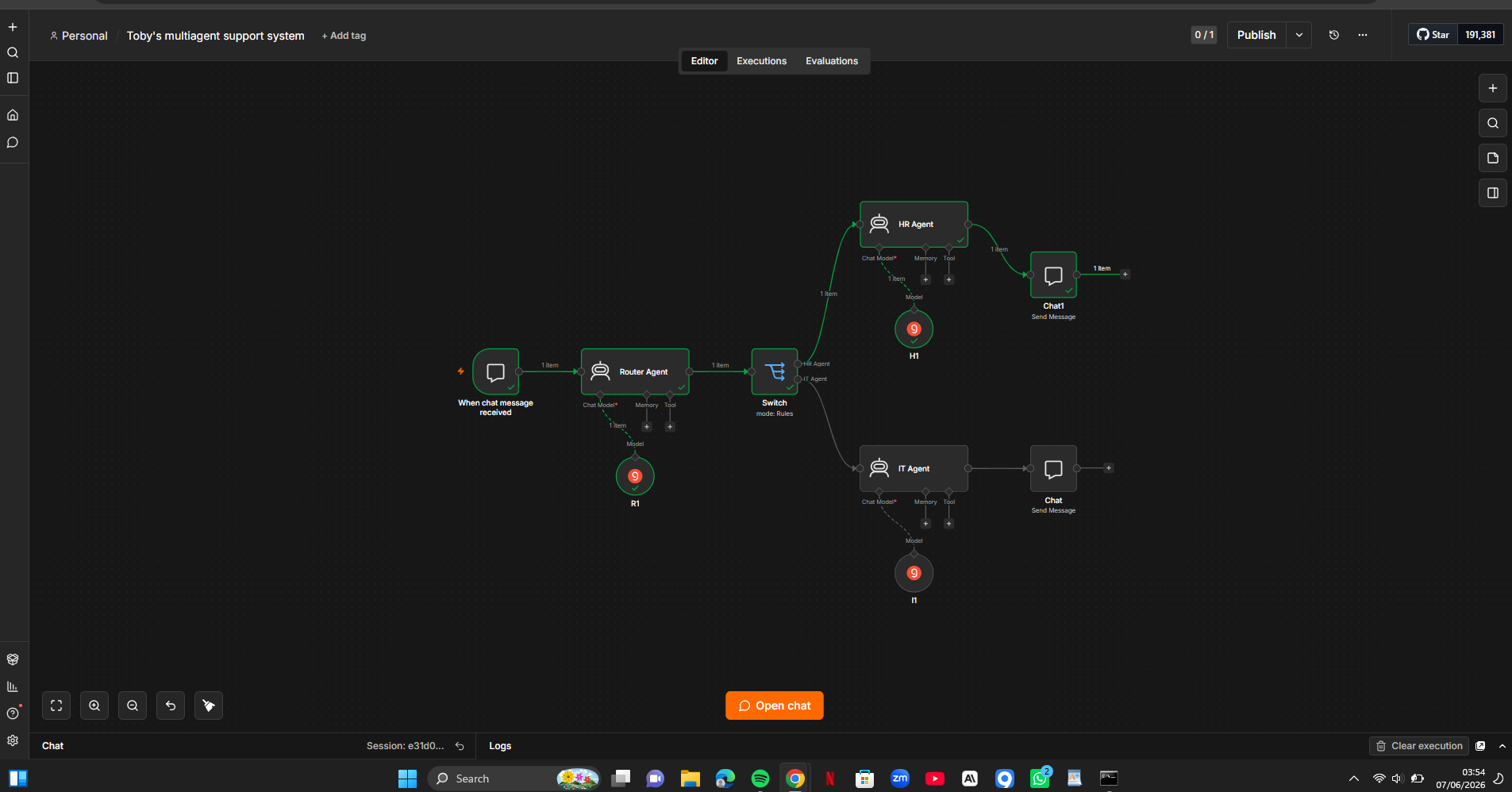
Task: Open the three-dots workflow menu
Action: pyautogui.click(x=1363, y=35)
